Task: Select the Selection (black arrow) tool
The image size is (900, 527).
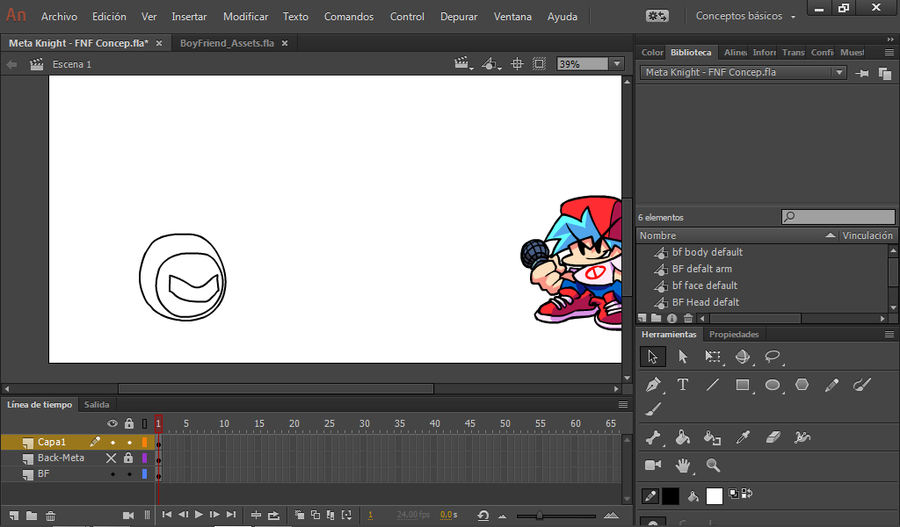Action: 653,356
